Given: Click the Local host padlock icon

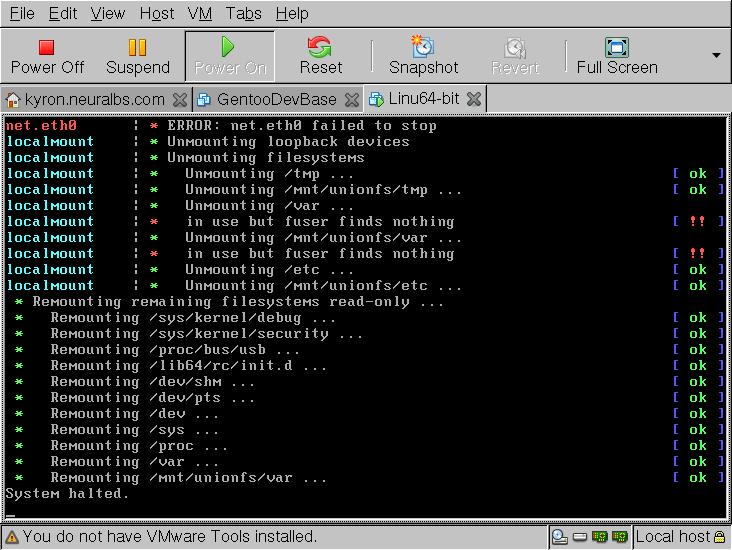Looking at the screenshot, I should (721, 537).
